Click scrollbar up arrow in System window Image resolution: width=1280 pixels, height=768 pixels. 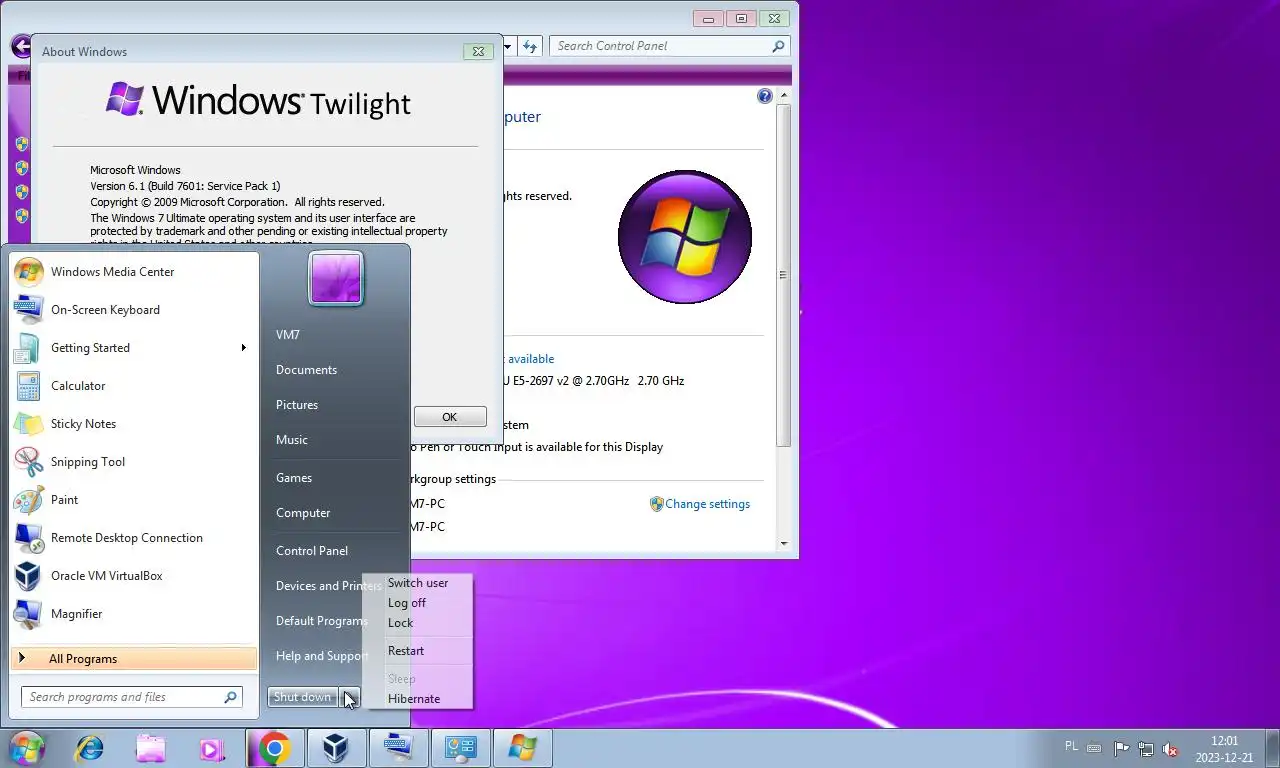tap(784, 96)
